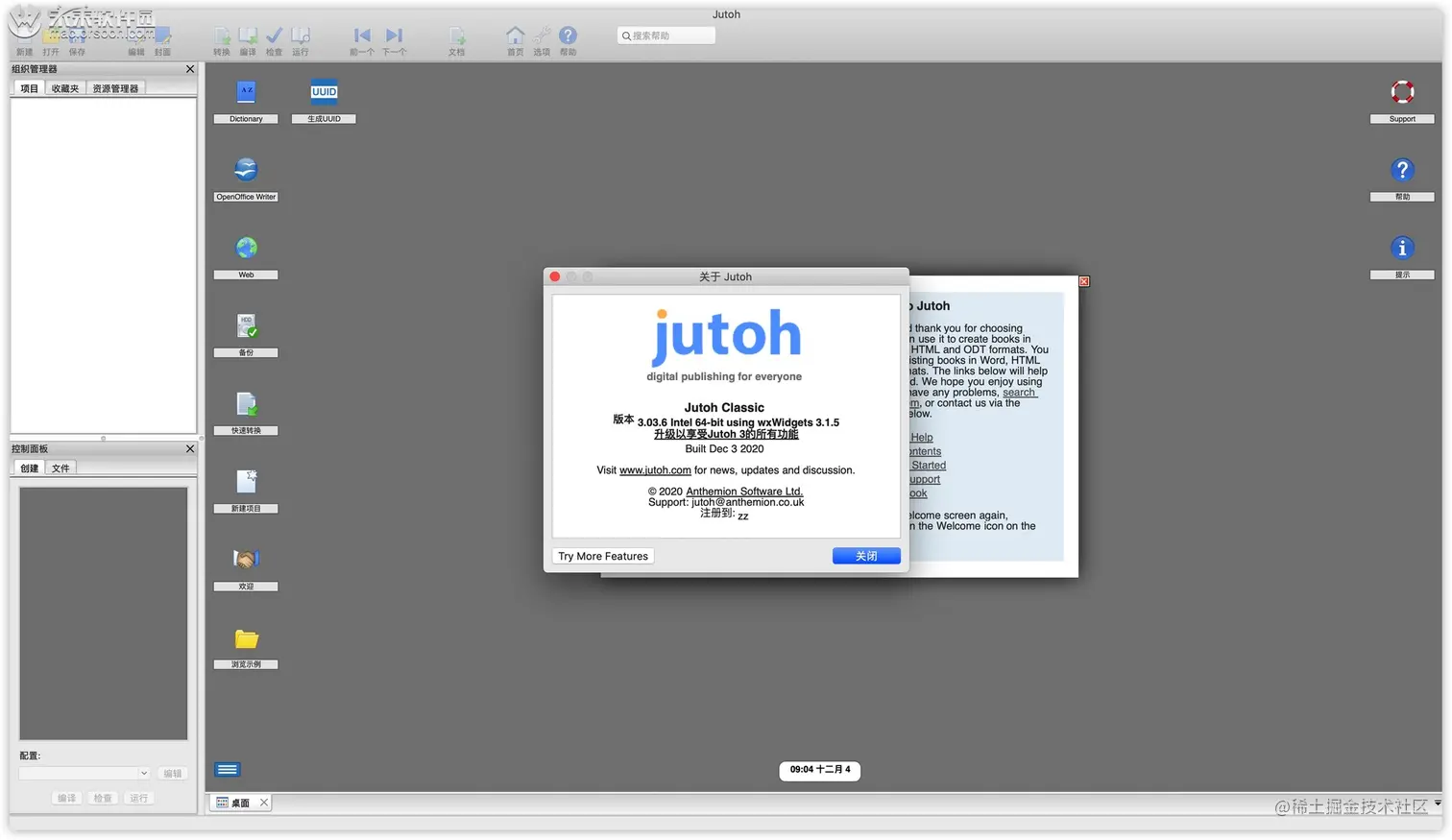
Task: Close the 控制面板 panel
Action: (190, 448)
